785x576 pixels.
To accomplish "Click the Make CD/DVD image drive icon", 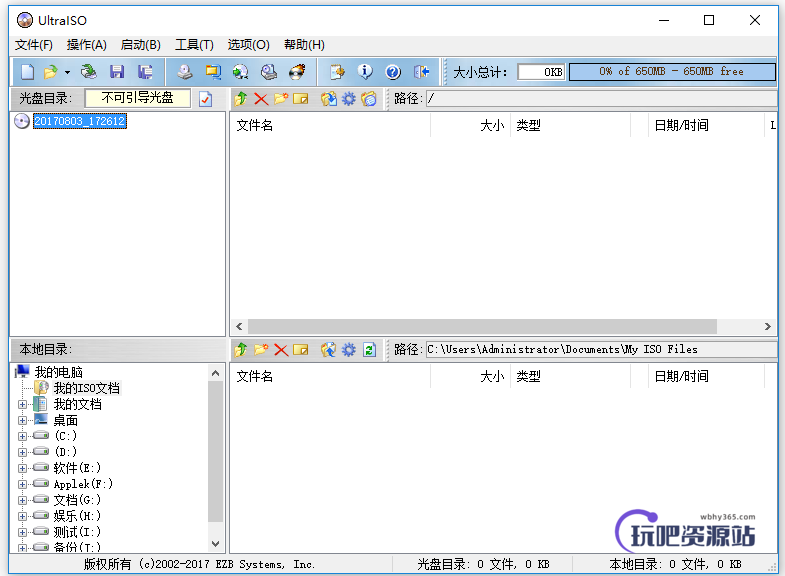I will pos(185,72).
